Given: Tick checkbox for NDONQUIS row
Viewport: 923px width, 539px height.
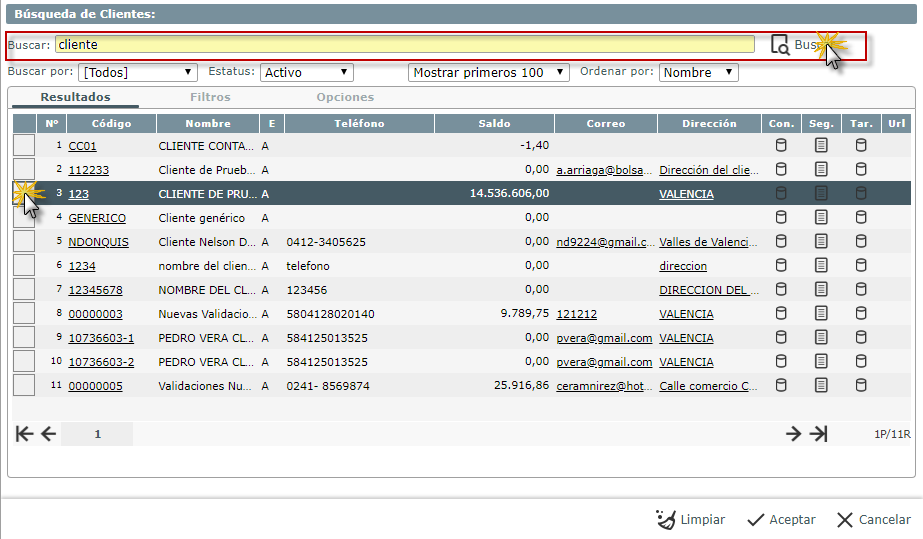Looking at the screenshot, I should 24,241.
